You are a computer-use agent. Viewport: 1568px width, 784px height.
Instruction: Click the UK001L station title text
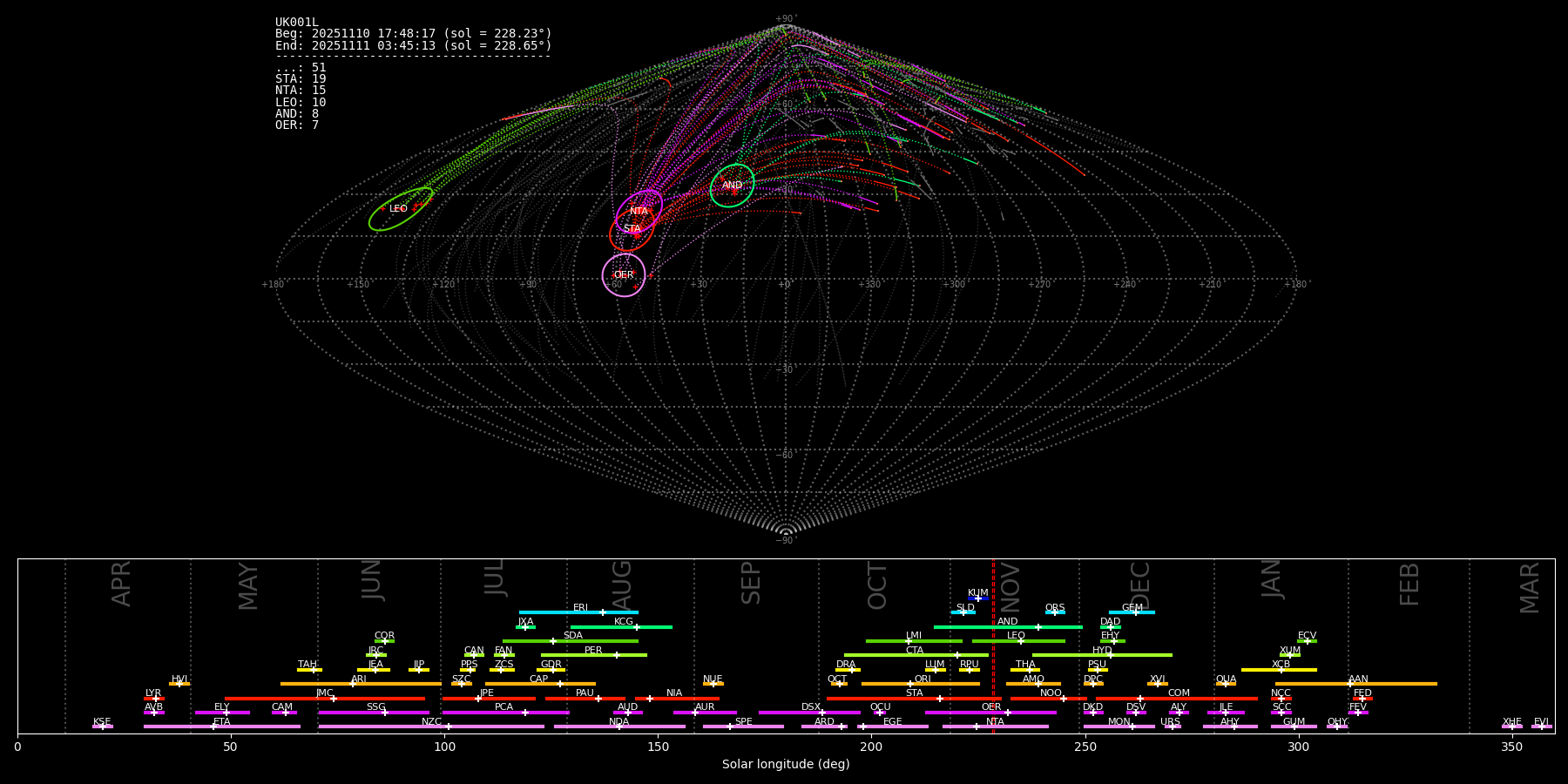pyautogui.click(x=296, y=22)
